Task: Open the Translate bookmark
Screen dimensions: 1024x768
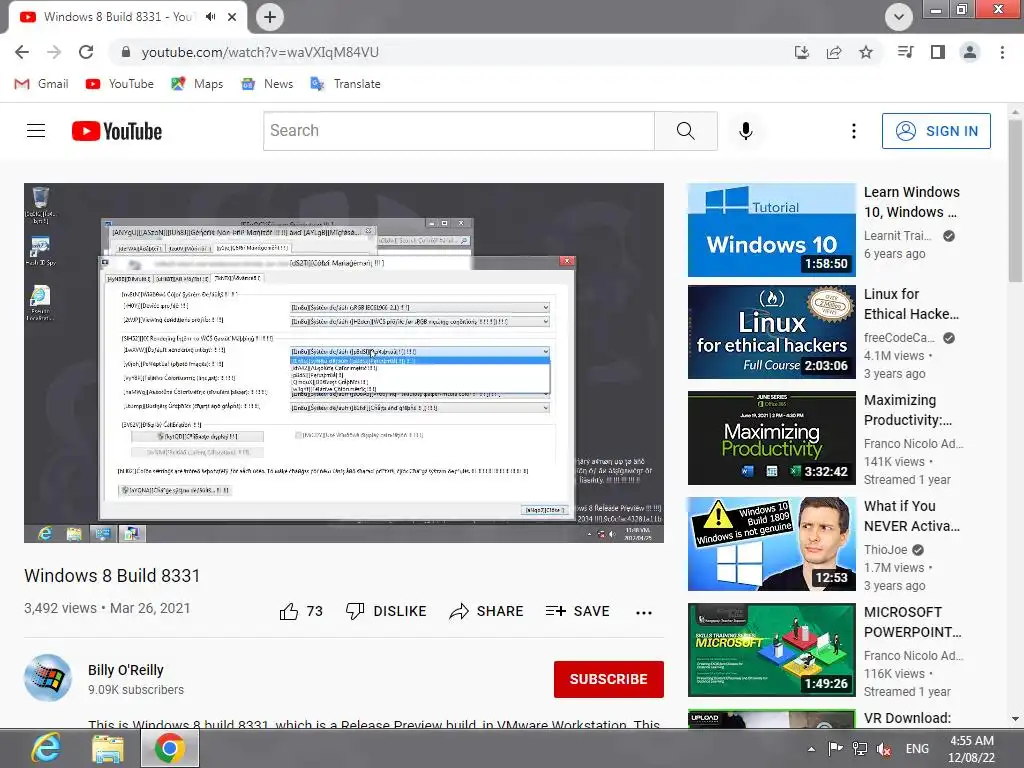Action: point(345,84)
